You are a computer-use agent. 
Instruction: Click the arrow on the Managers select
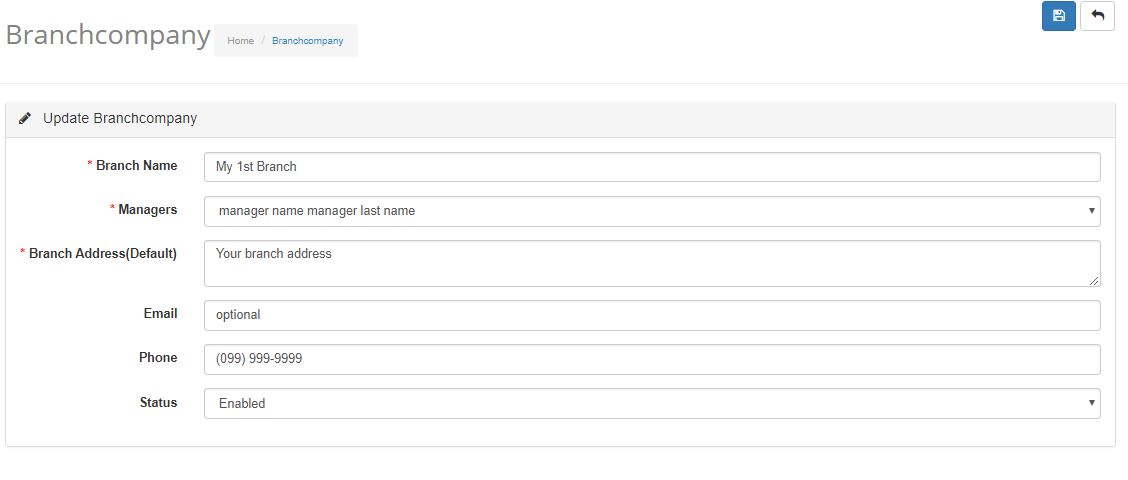1092,211
